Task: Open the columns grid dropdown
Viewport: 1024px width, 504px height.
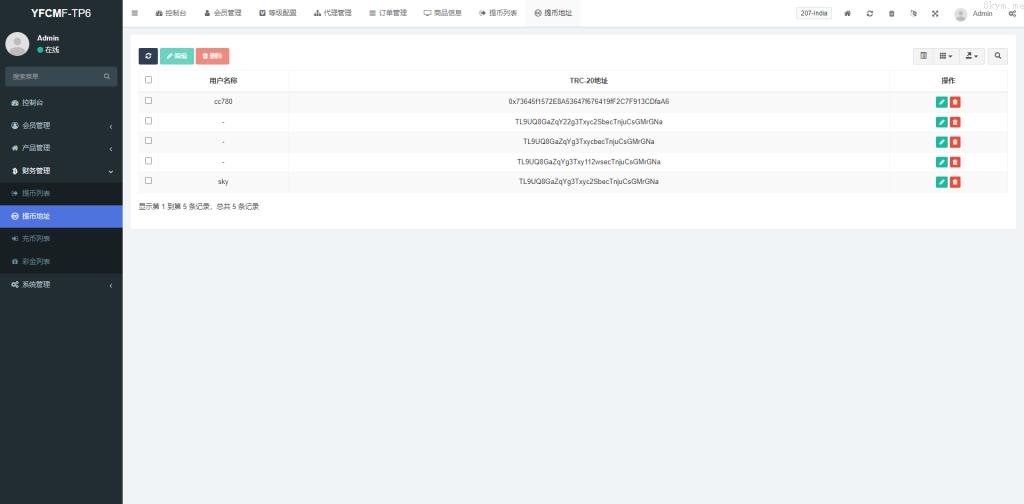Action: coord(946,56)
